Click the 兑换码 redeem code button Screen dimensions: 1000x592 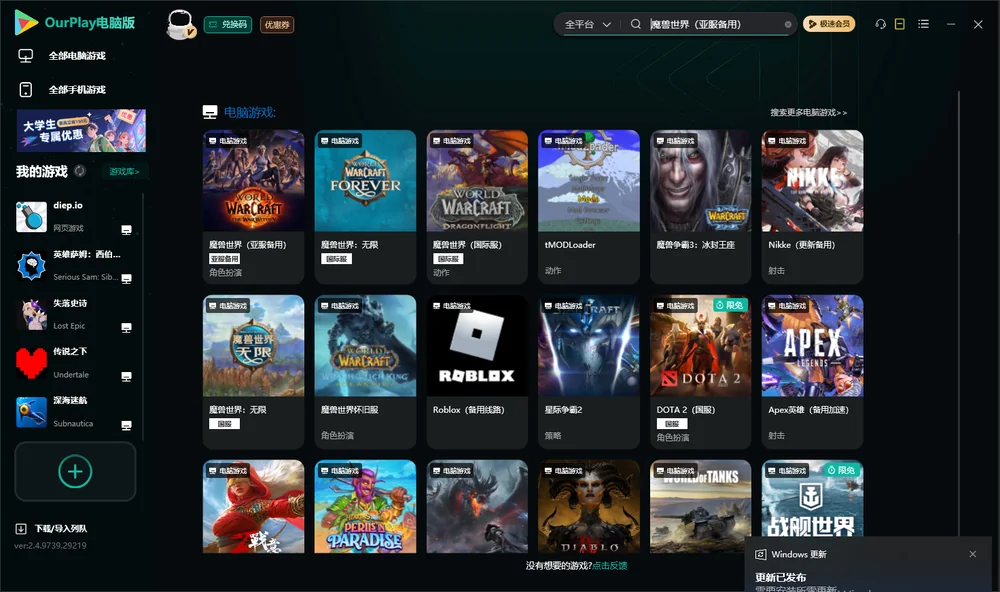(228, 24)
